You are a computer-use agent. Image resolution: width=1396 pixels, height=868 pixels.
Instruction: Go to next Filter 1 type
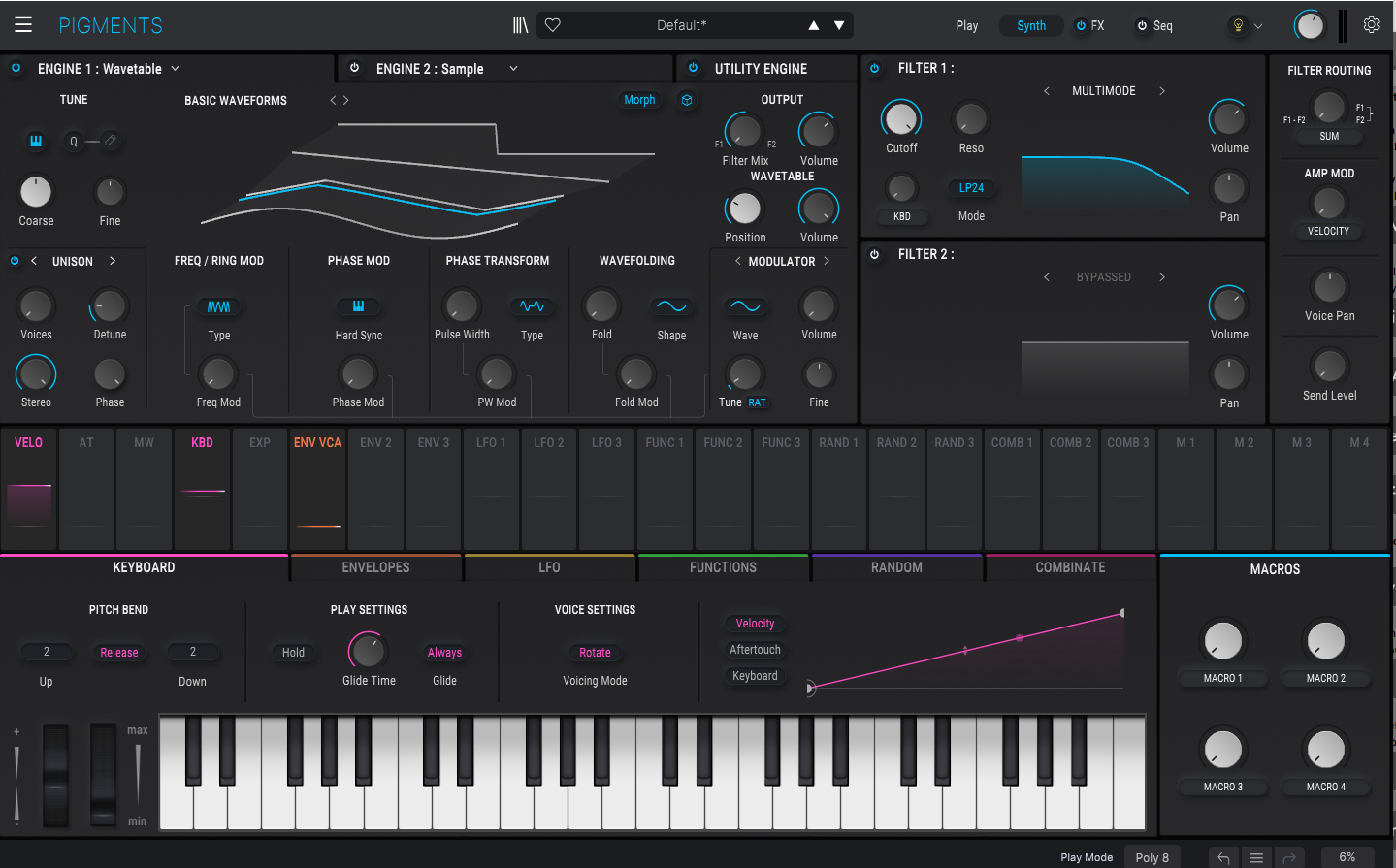(x=1162, y=90)
